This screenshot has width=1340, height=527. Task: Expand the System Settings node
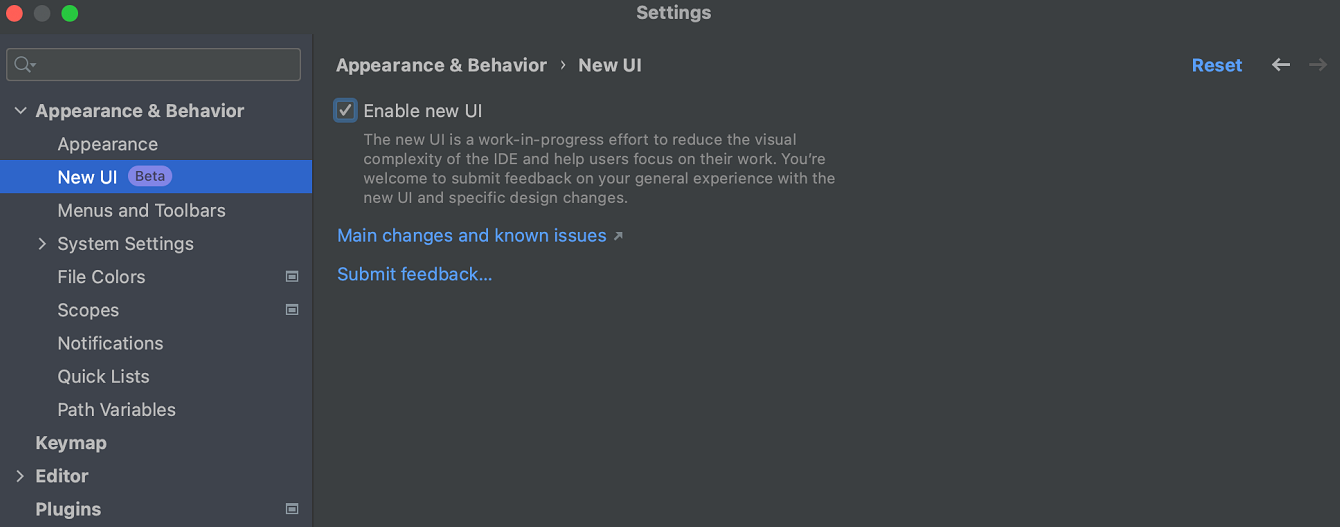pos(42,244)
